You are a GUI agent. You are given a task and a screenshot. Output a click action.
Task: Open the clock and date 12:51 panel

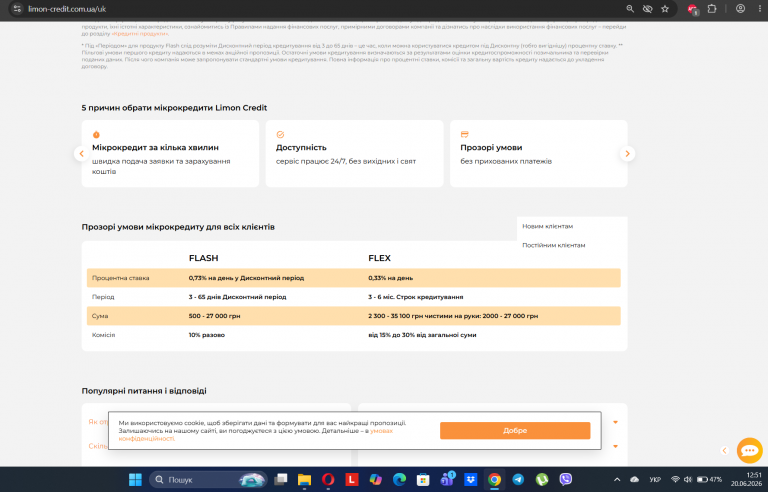(746, 479)
